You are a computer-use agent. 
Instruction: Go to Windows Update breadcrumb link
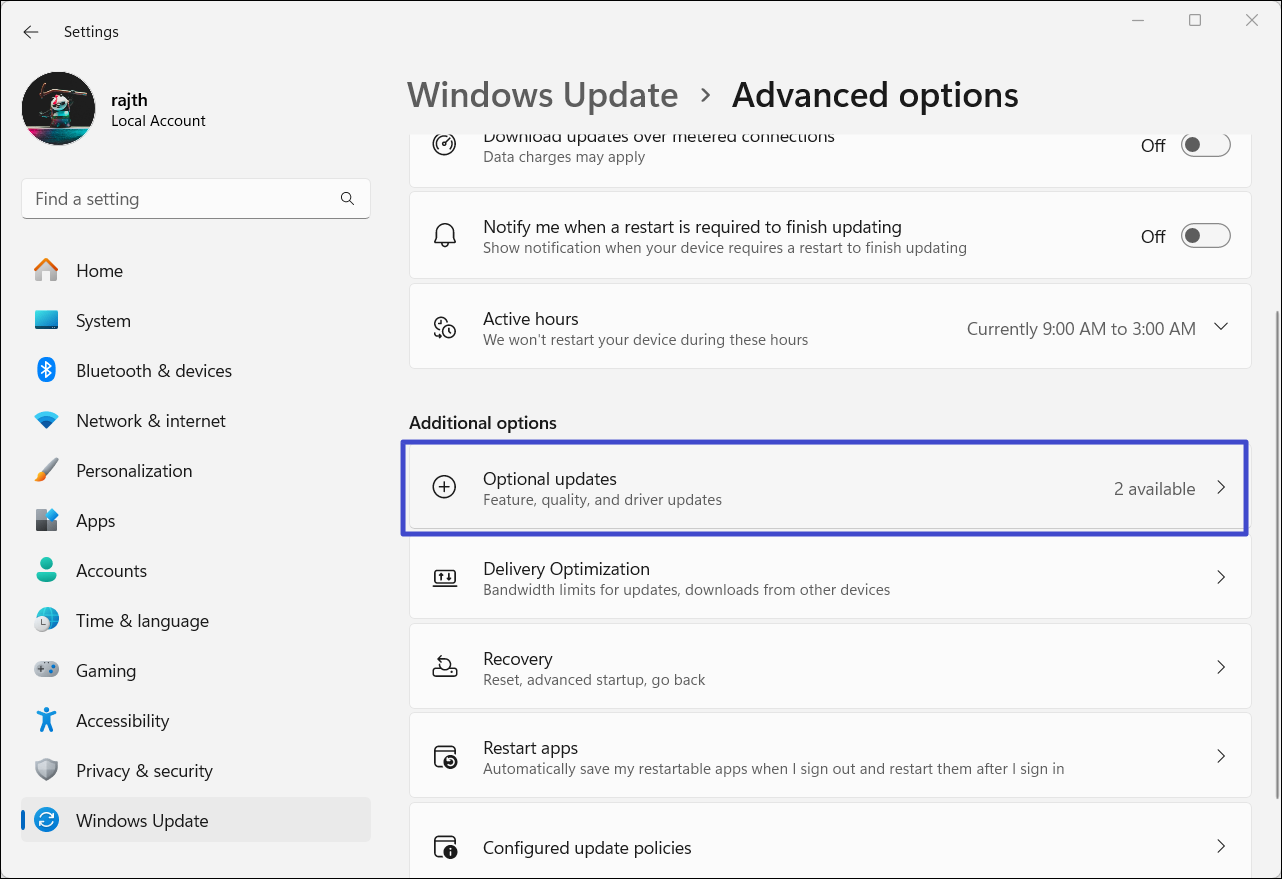click(542, 95)
